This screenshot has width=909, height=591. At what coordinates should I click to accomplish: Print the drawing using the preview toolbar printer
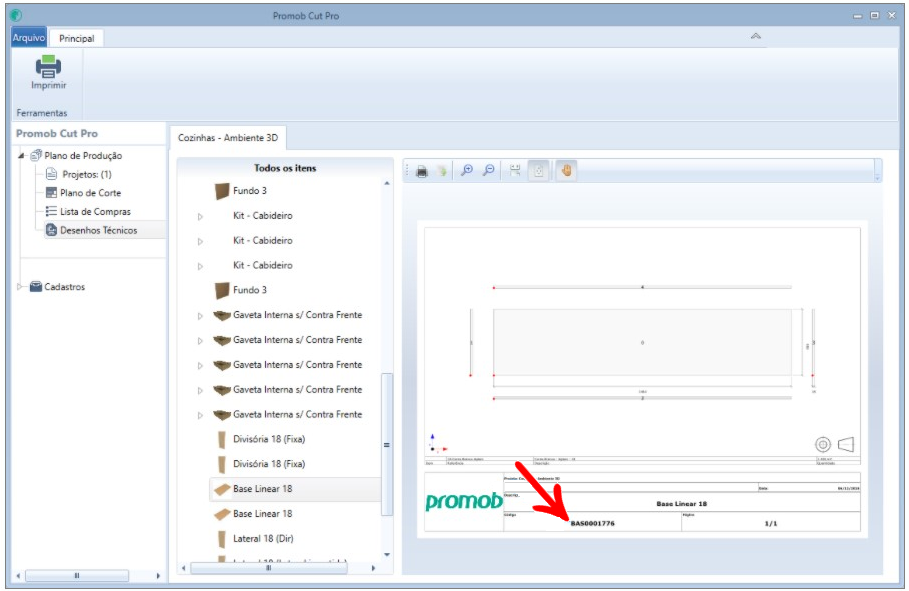[x=422, y=171]
